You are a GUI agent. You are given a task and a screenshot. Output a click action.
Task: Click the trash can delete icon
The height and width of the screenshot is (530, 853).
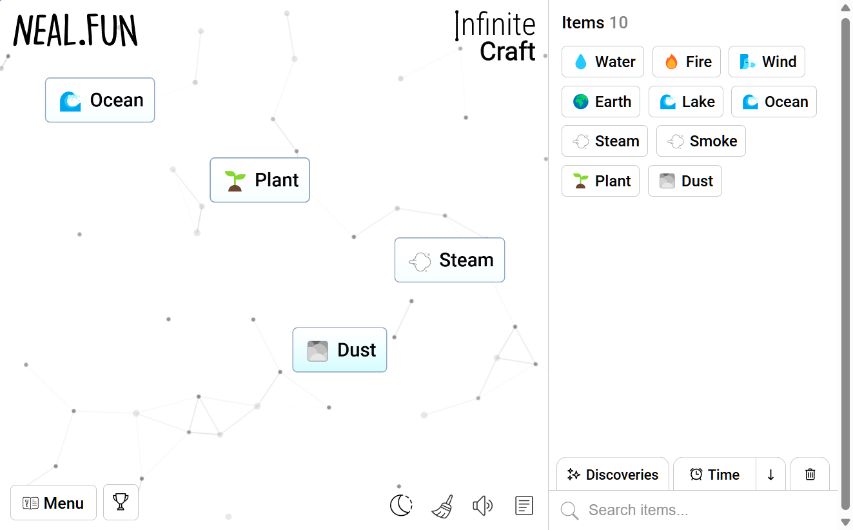810,474
